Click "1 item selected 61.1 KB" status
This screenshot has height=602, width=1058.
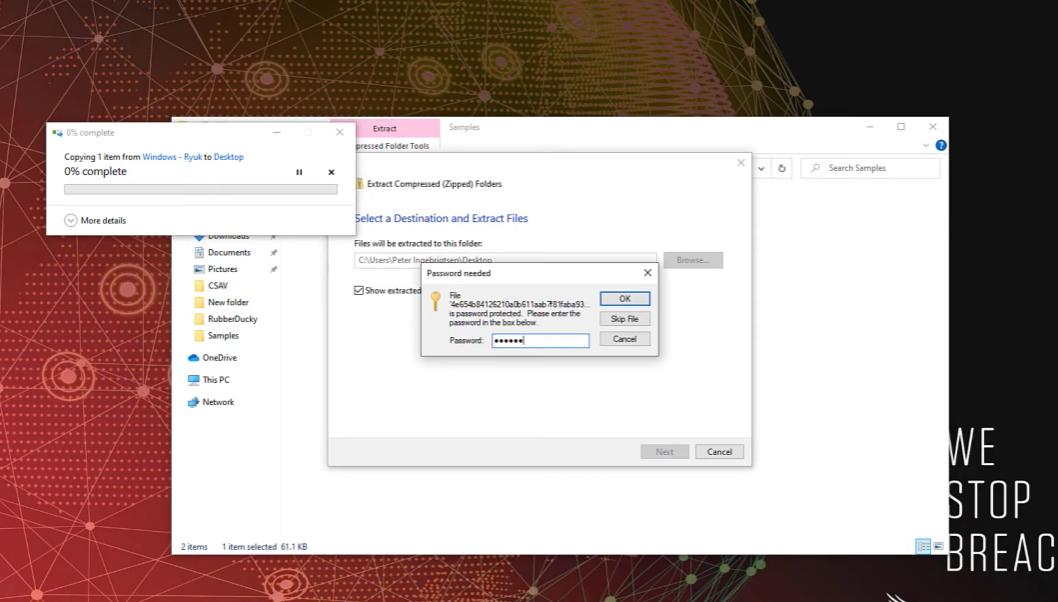(264, 547)
